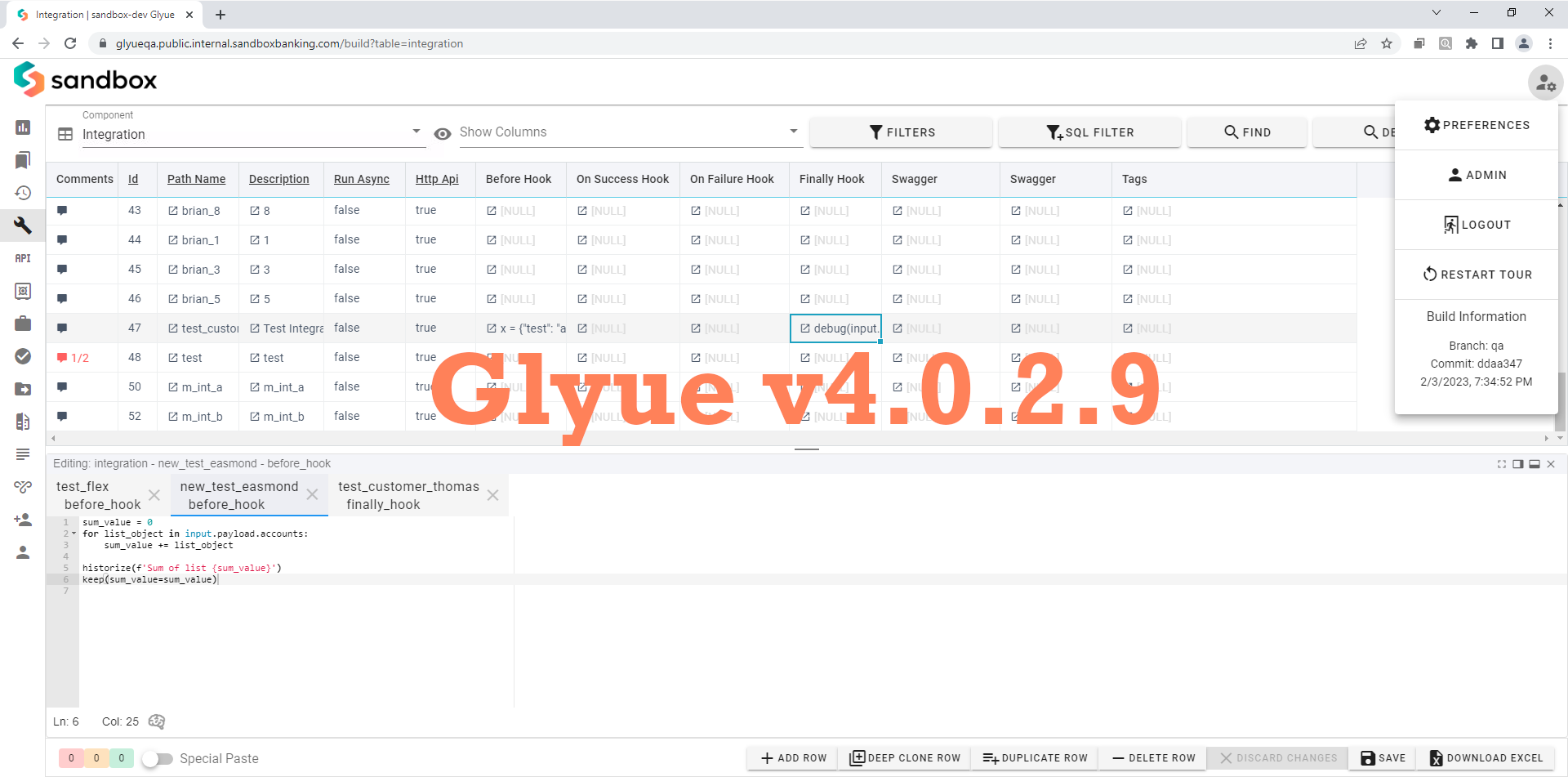The width and height of the screenshot is (1568, 777).
Task: Click Download Excel button
Action: pyautogui.click(x=1486, y=758)
